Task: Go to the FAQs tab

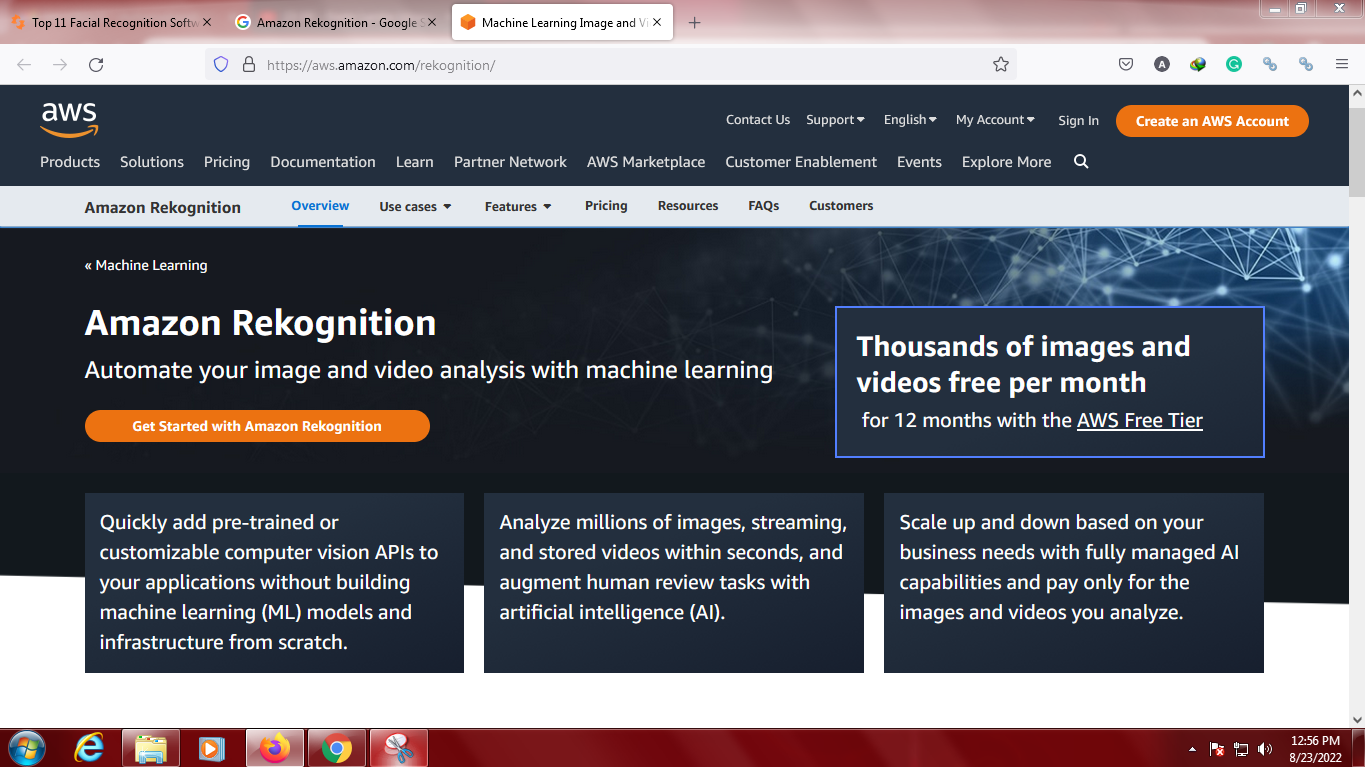Action: pyautogui.click(x=764, y=206)
